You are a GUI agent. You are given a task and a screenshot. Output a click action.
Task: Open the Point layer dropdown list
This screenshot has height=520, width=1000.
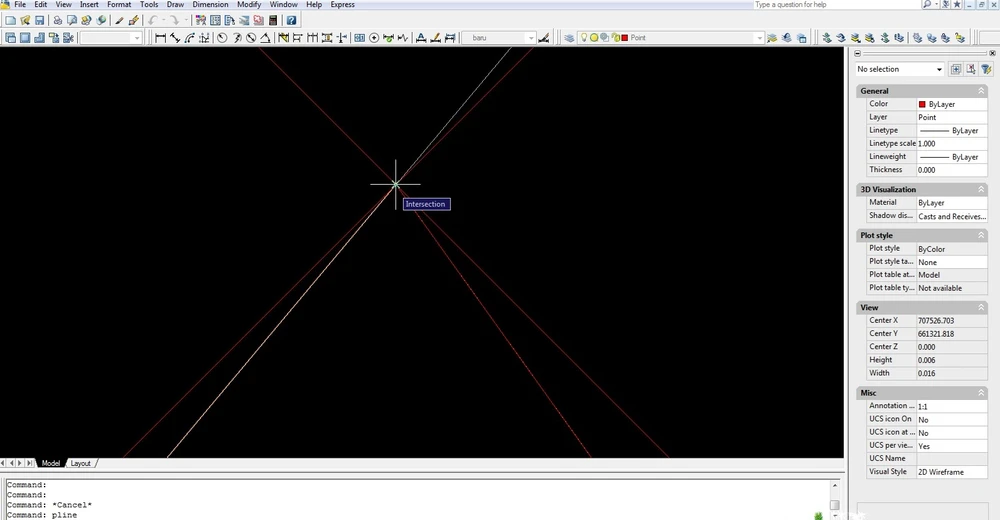tap(758, 38)
